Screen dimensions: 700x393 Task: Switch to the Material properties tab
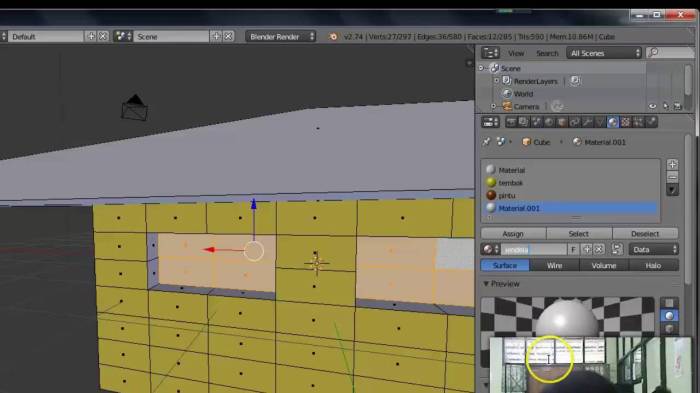coord(613,122)
